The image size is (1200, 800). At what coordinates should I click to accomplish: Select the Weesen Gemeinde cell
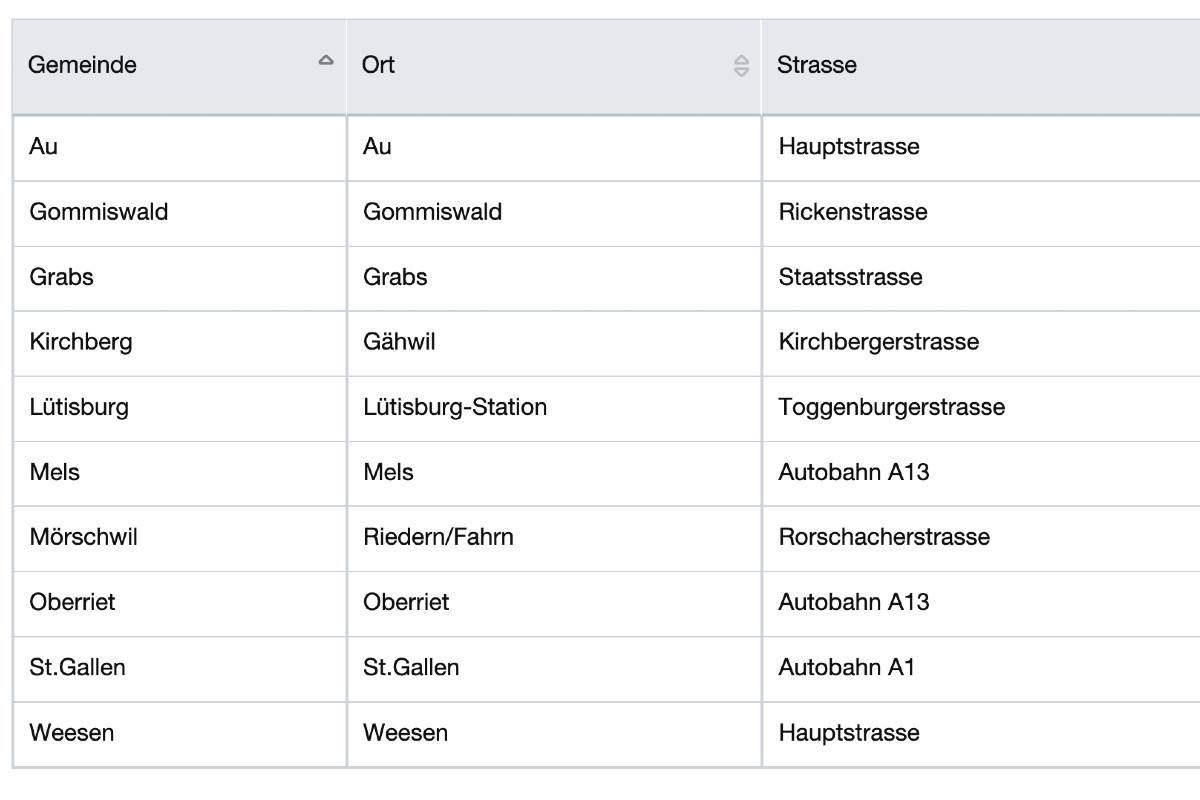tap(72, 732)
